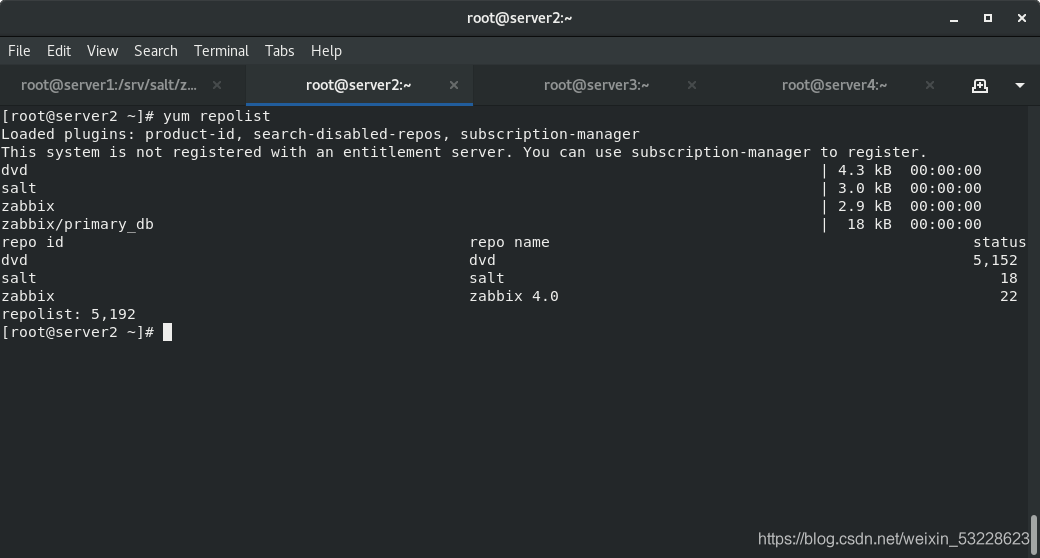Click the 'repo id' column header
Screen dimensions: 1040x558
[32, 242]
